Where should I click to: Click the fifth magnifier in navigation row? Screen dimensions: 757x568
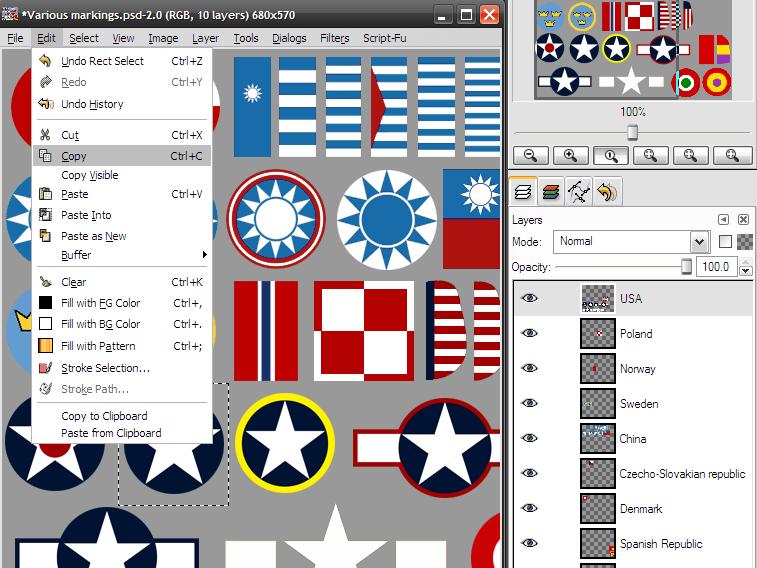(x=691, y=155)
